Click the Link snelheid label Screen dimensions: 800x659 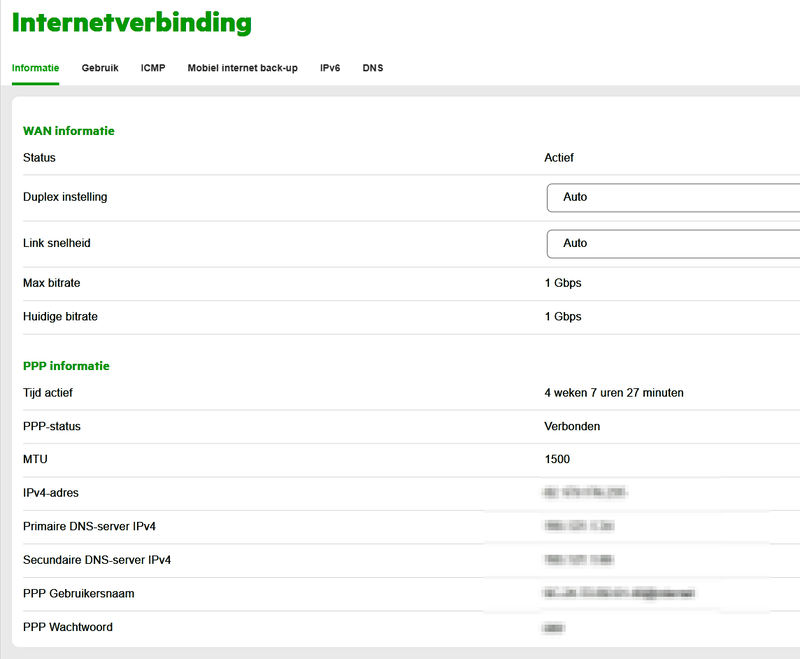tap(57, 243)
